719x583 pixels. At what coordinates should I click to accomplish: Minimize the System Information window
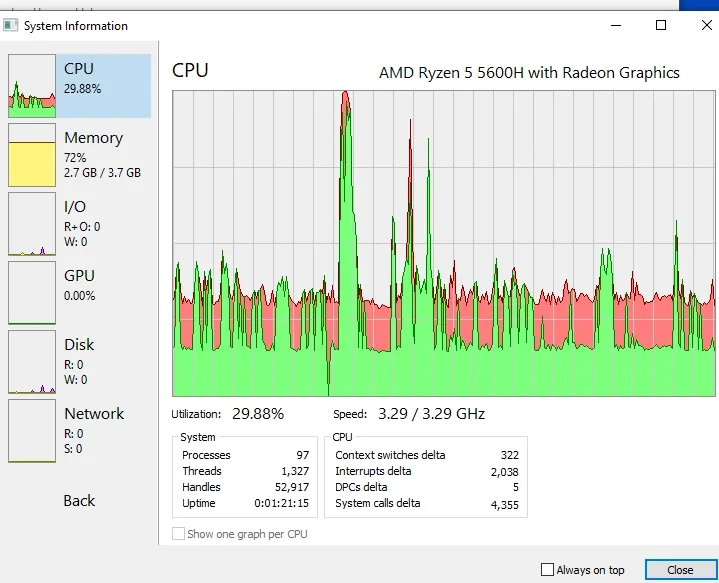coord(616,25)
